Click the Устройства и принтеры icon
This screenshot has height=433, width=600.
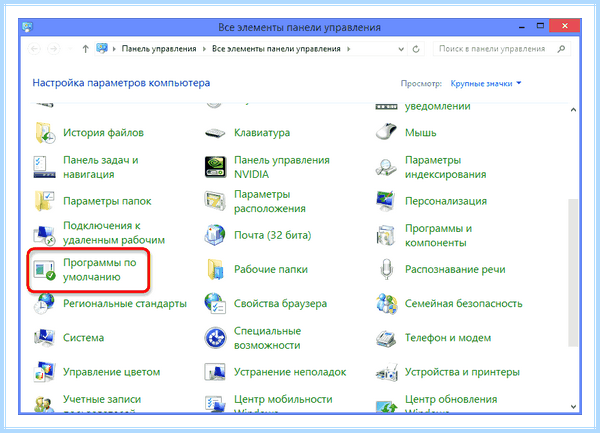(386, 372)
